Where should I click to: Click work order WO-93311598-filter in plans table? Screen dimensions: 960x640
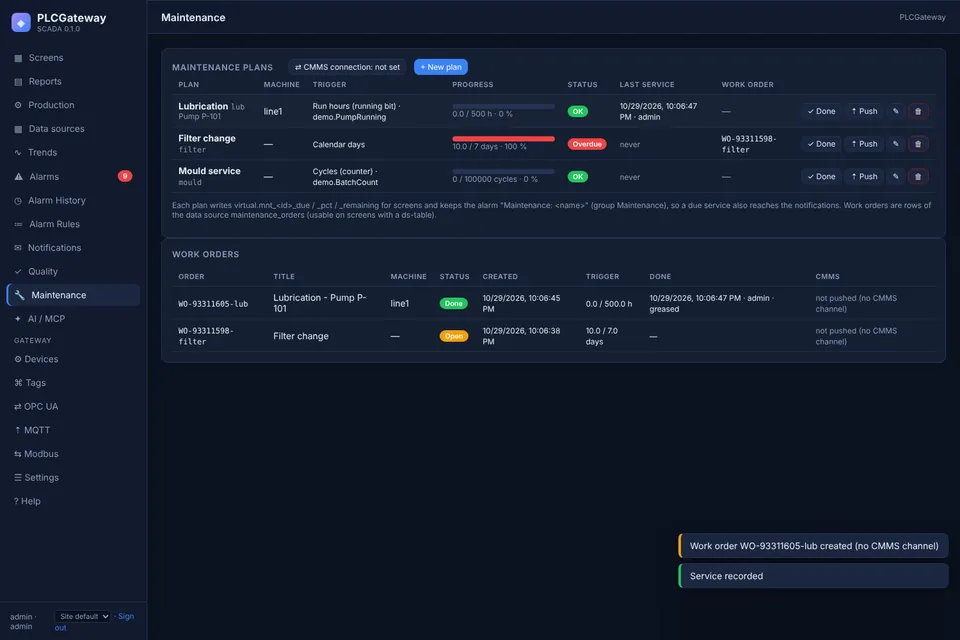coord(748,144)
